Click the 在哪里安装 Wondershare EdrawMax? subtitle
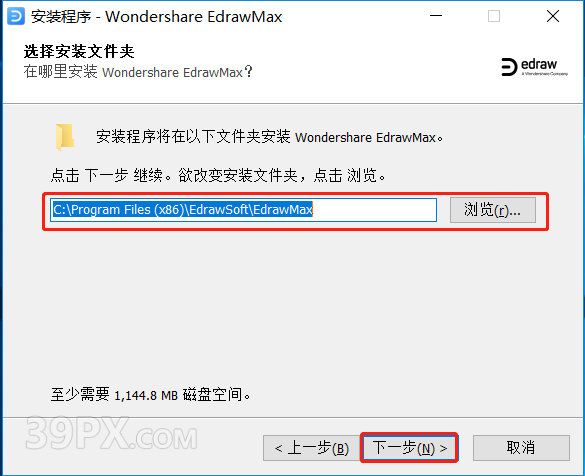This screenshot has width=585, height=476. tap(138, 72)
